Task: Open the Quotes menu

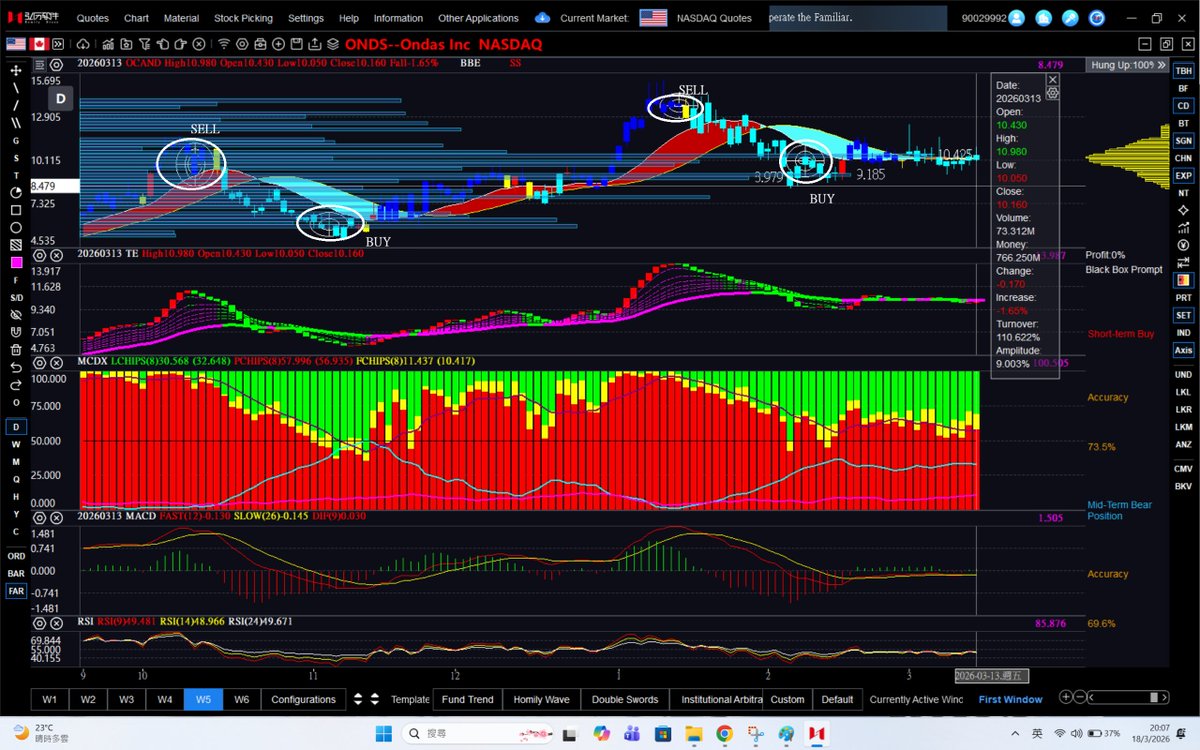Action: coord(93,18)
